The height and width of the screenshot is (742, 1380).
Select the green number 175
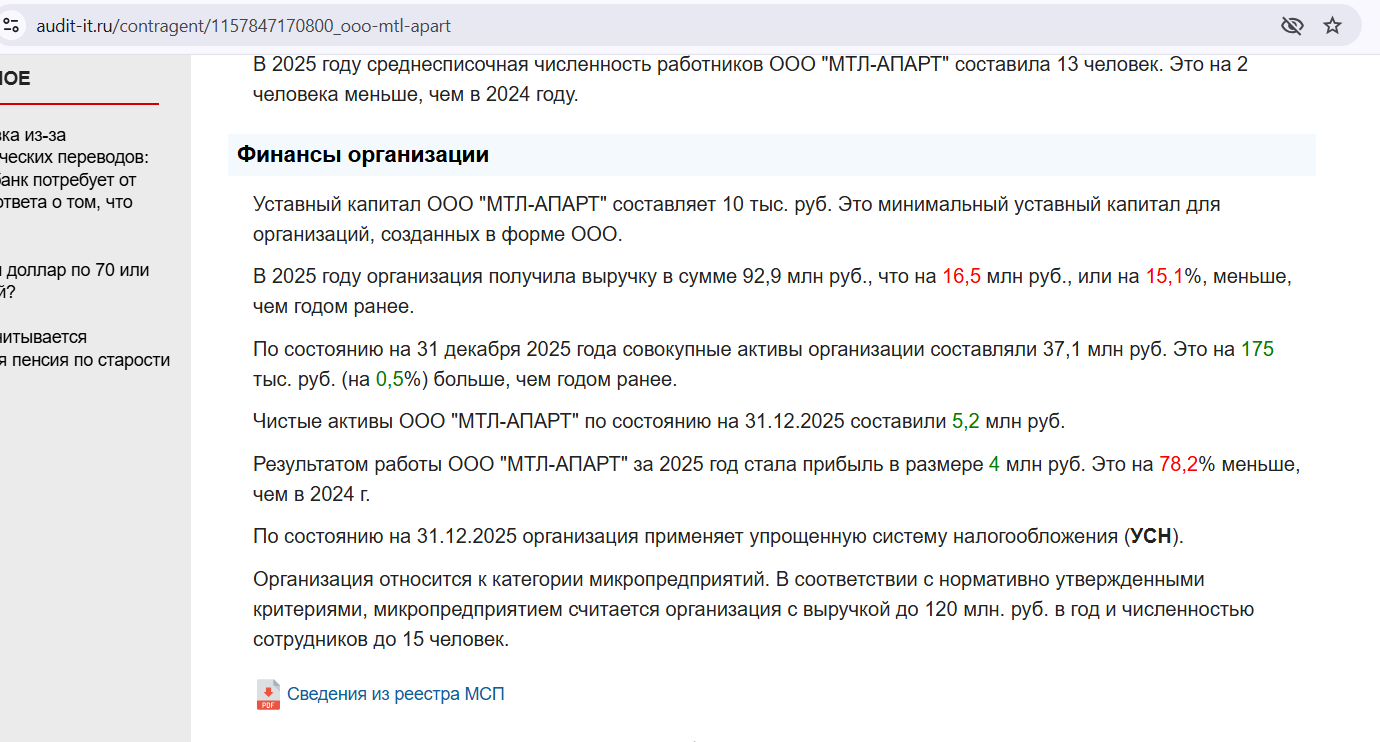tap(1257, 350)
